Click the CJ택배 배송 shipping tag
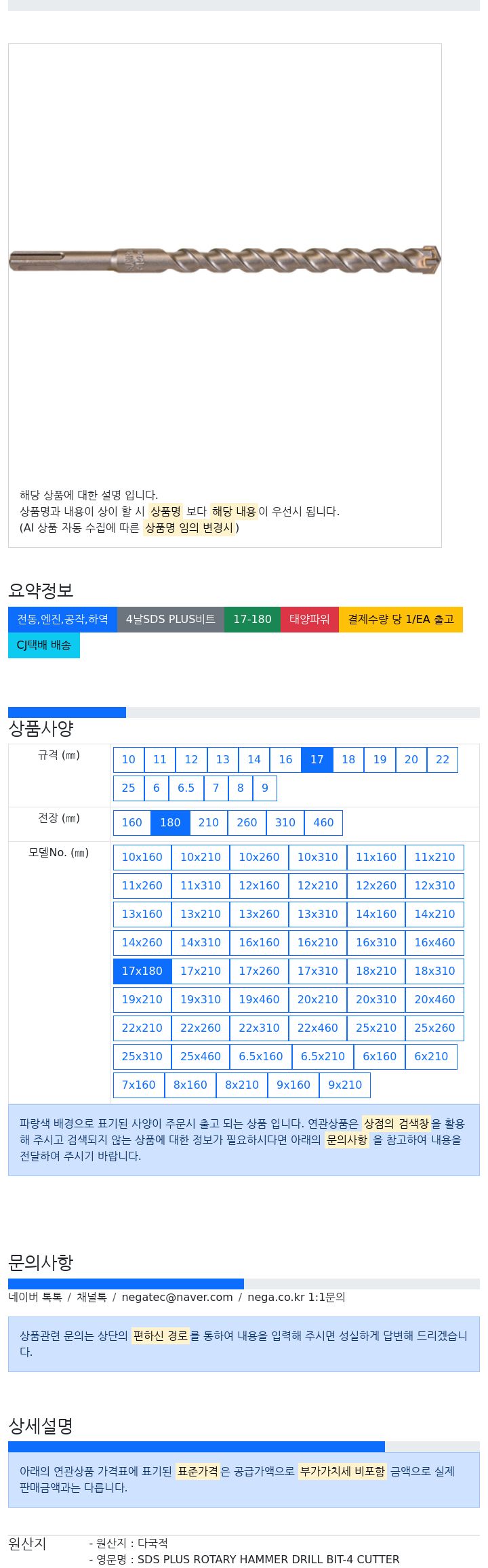 point(44,645)
